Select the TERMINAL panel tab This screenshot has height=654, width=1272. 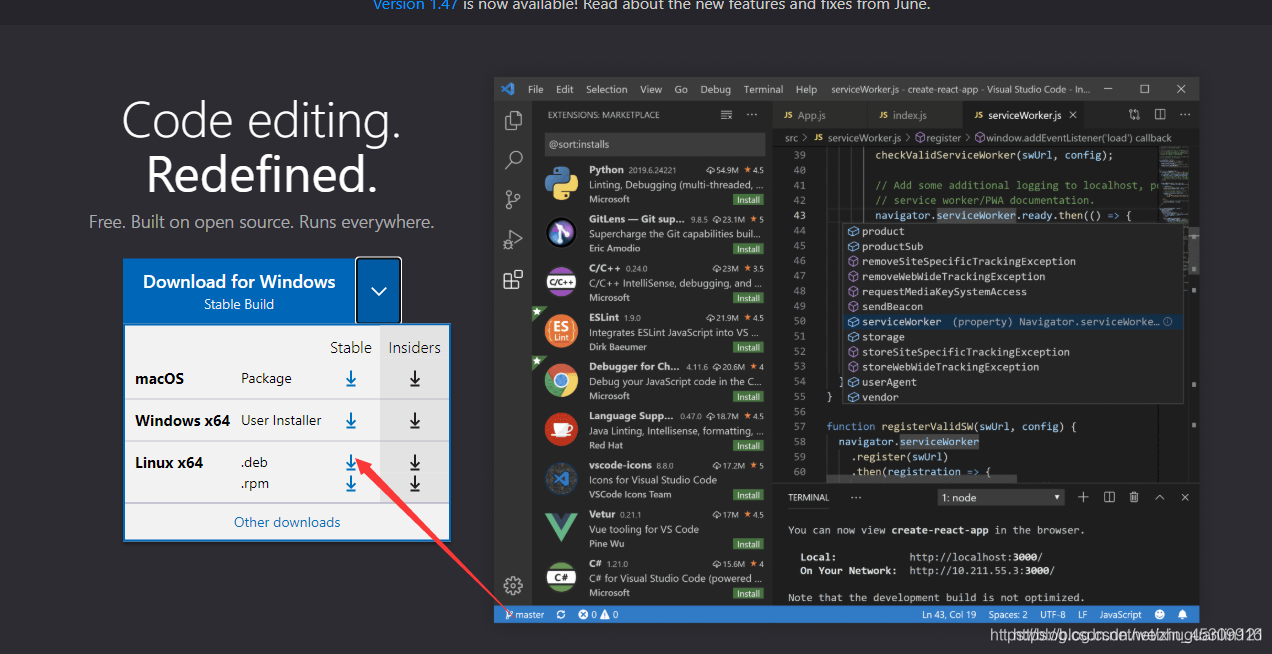point(808,497)
